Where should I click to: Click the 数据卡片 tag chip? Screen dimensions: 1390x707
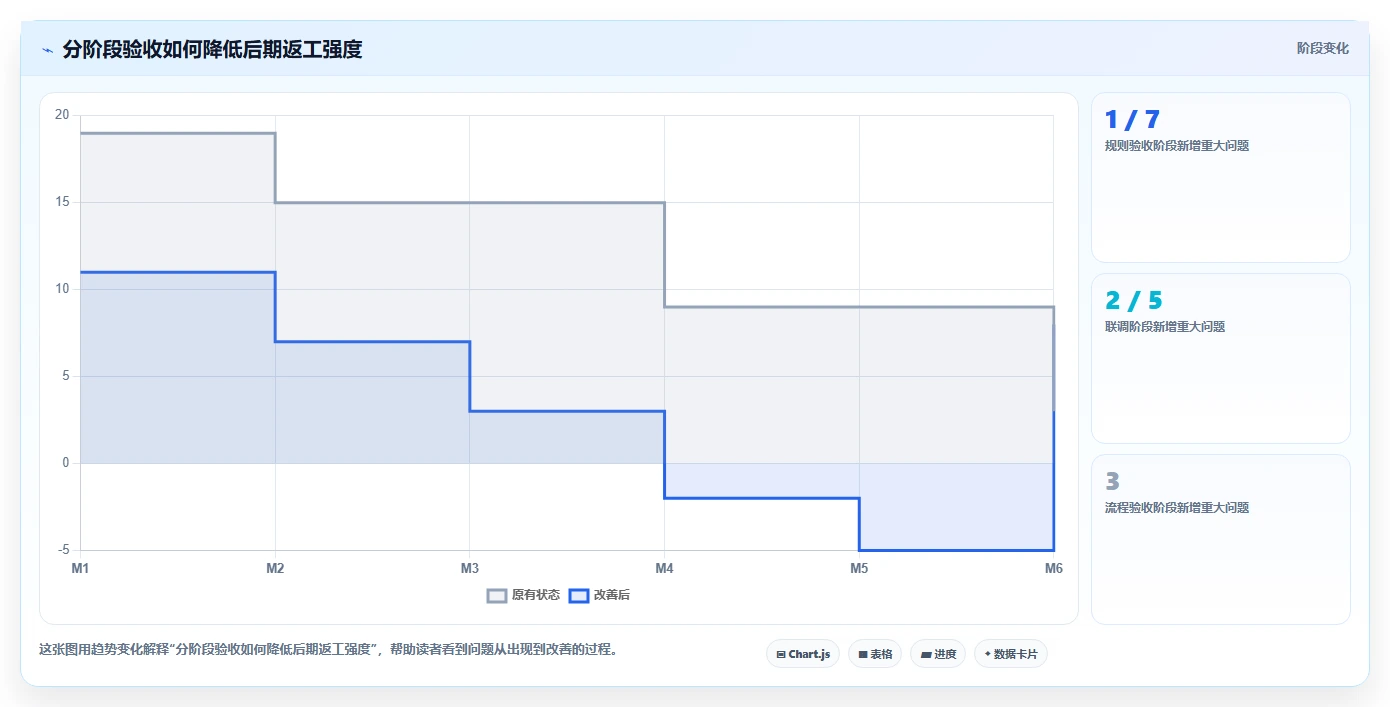1011,654
